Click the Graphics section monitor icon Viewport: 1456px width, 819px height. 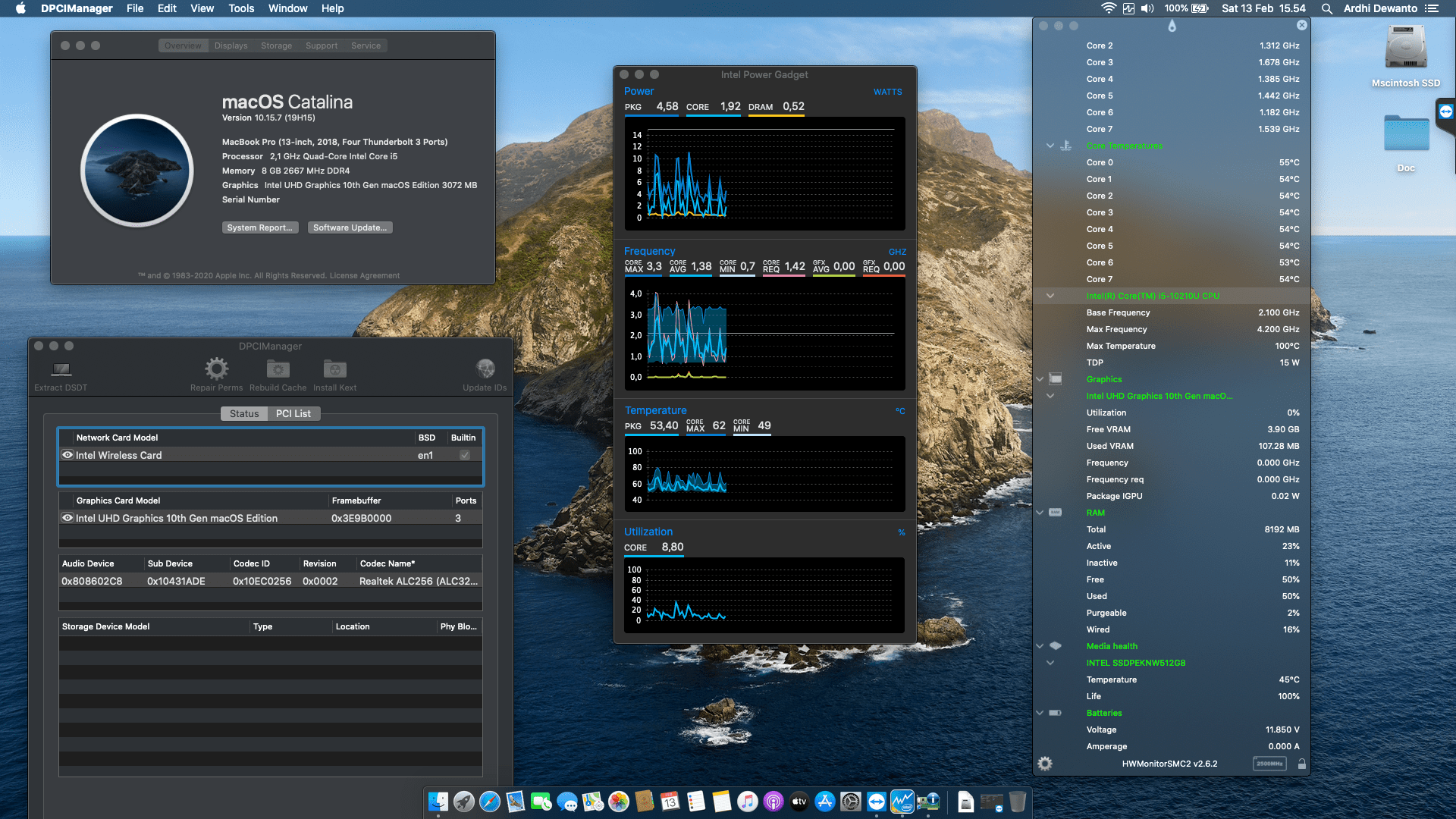click(1055, 378)
